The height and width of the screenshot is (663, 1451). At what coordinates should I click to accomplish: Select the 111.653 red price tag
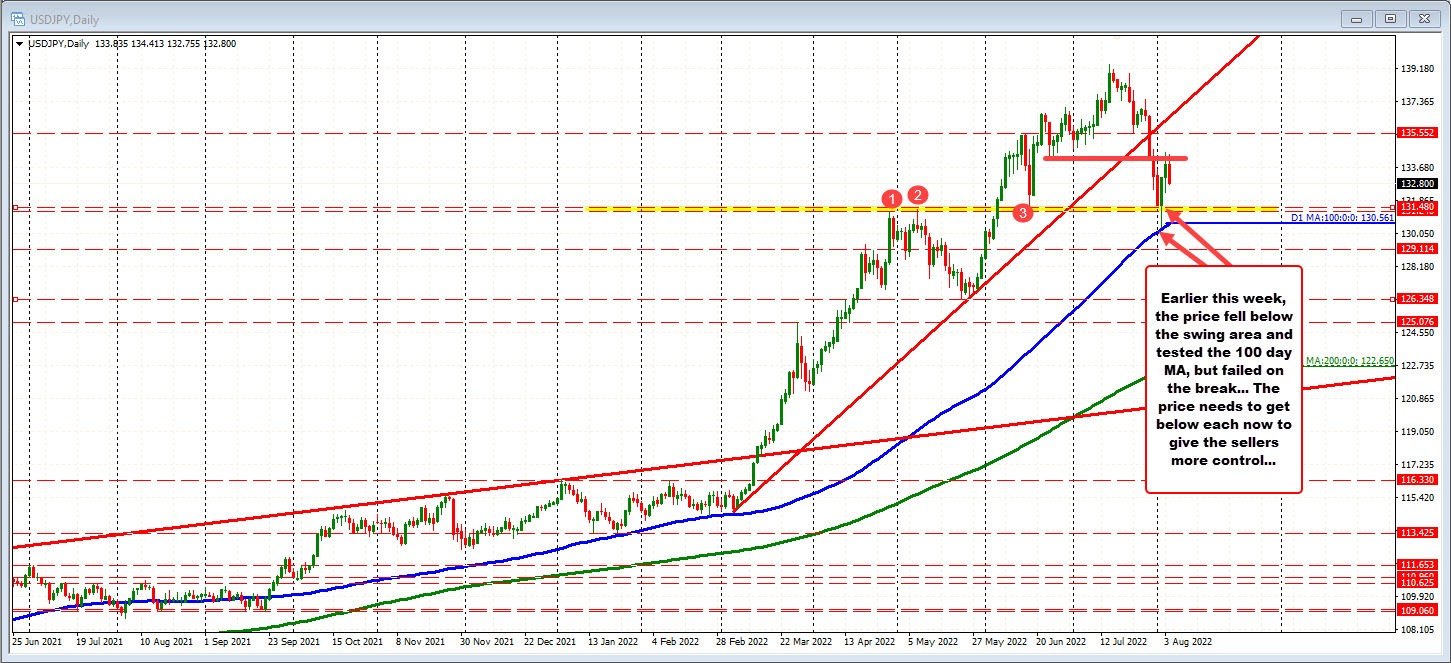coord(1416,565)
